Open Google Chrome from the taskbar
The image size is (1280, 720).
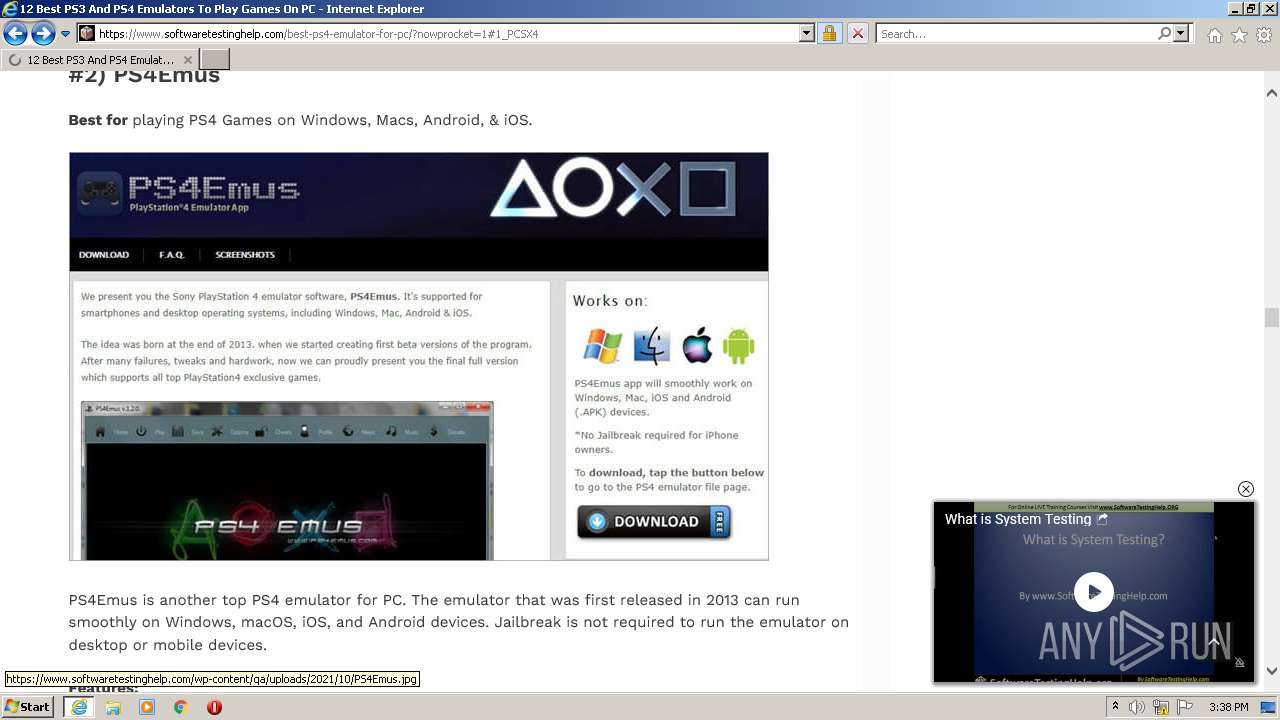point(180,706)
